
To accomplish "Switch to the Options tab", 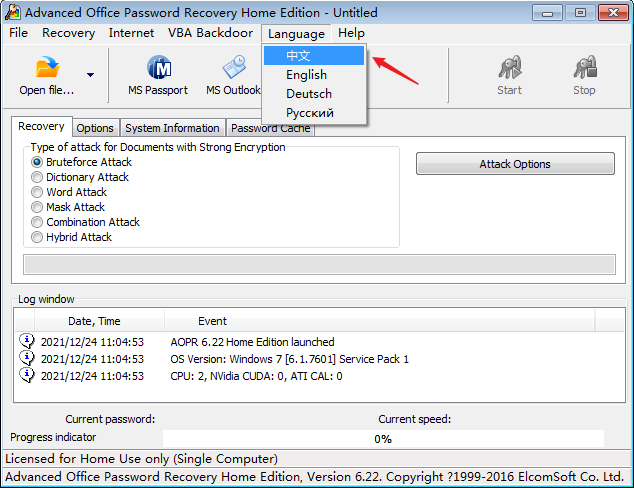I will [x=95, y=128].
